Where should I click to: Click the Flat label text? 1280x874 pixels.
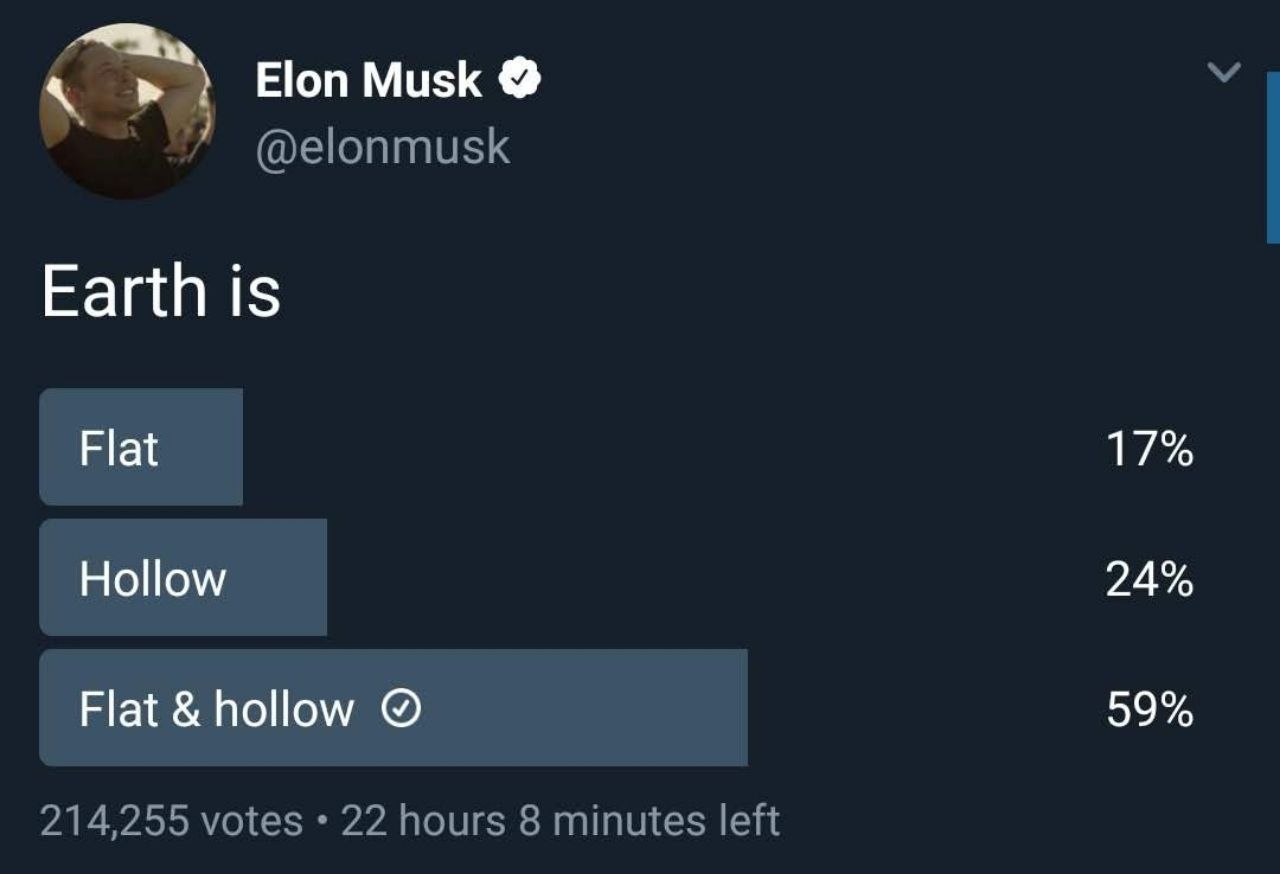(119, 449)
